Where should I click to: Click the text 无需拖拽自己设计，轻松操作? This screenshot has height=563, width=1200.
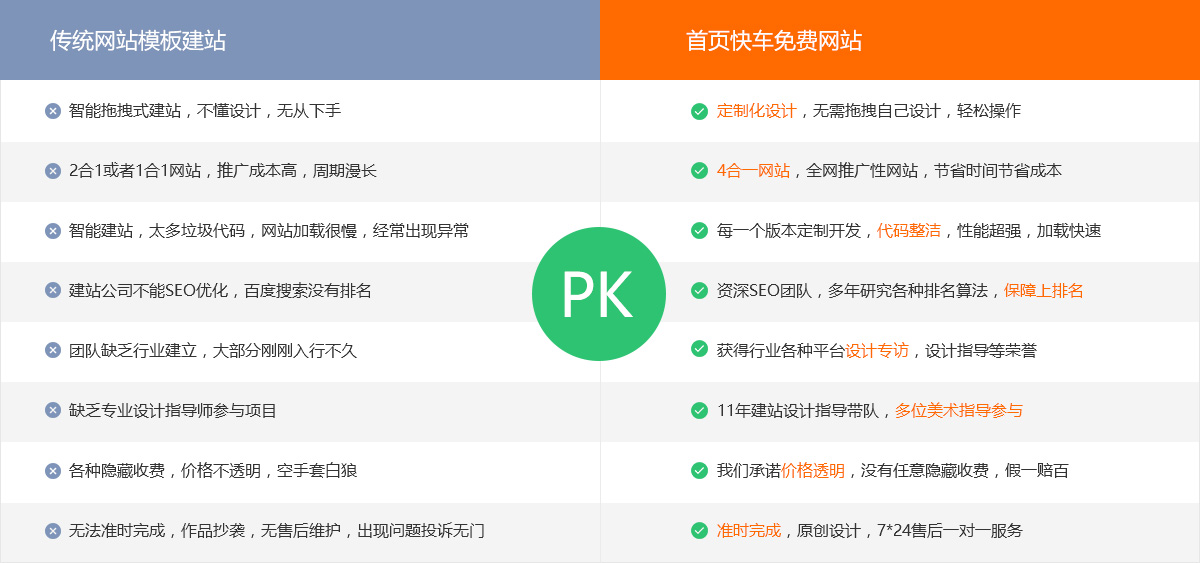pyautogui.click(x=917, y=111)
